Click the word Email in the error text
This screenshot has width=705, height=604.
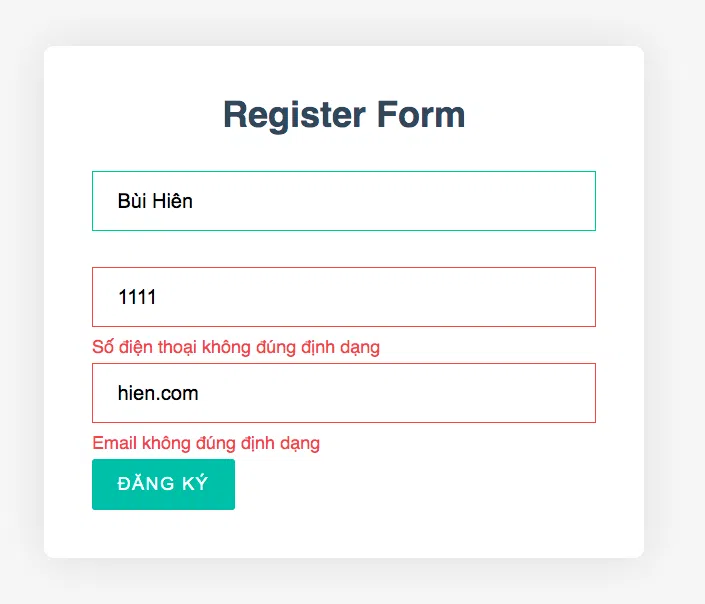(x=115, y=443)
